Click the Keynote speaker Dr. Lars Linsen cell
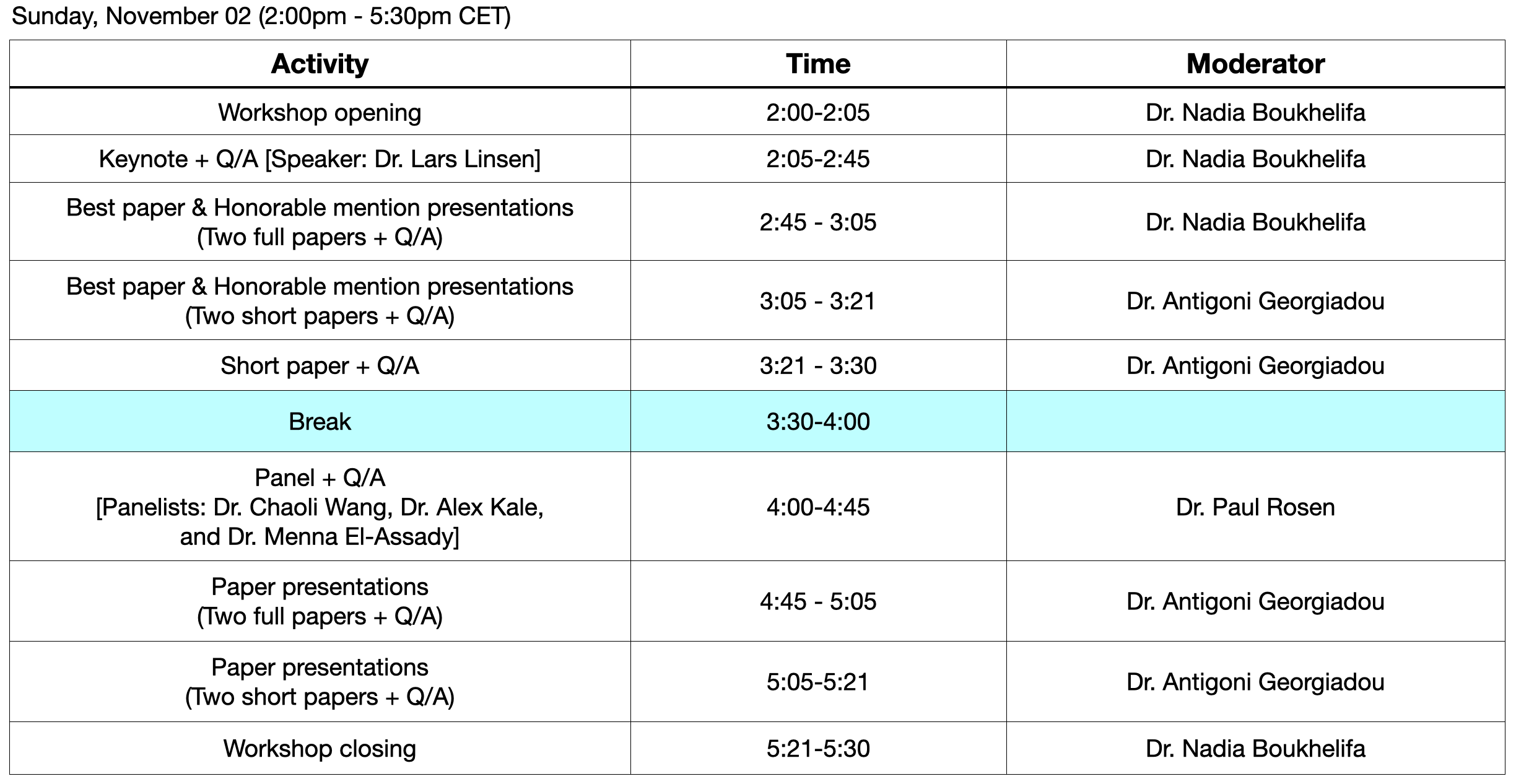Image resolution: width=1516 pixels, height=784 pixels. [x=320, y=159]
